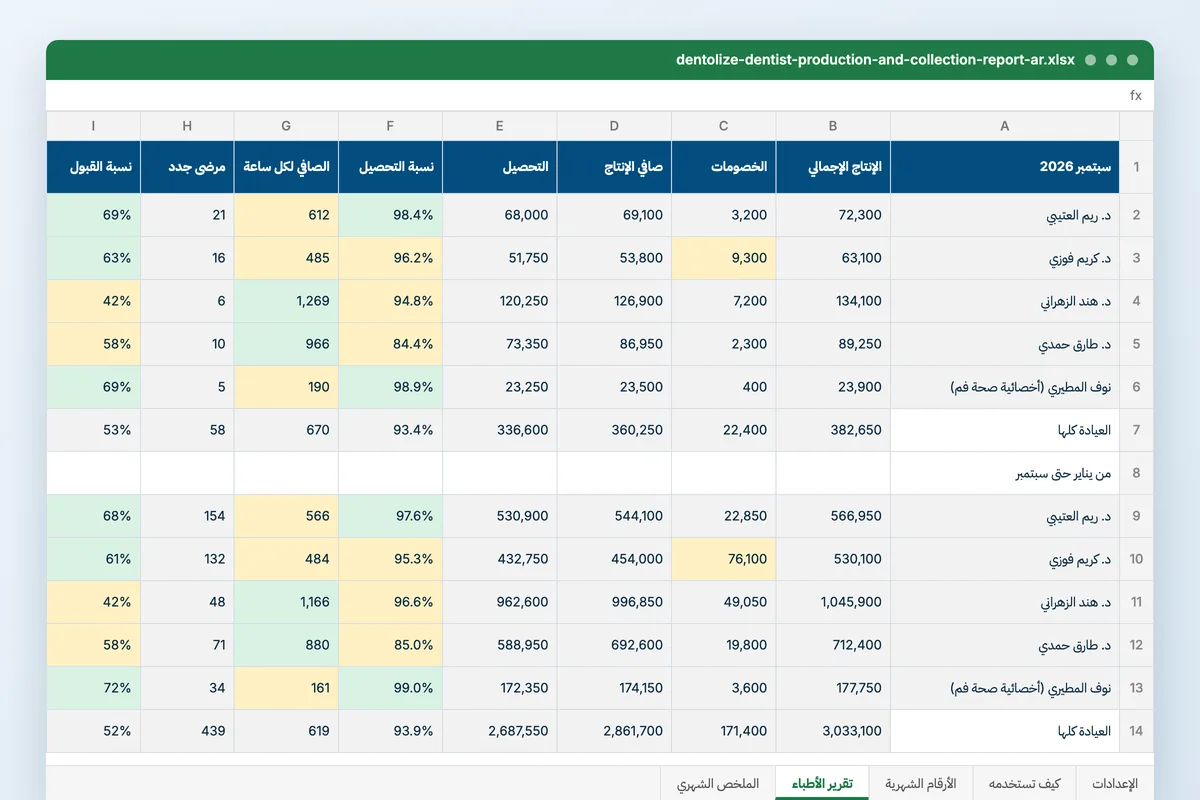Image resolution: width=1200 pixels, height=800 pixels.
Task: Click the مرضى جدد header cell
Action: point(187,167)
